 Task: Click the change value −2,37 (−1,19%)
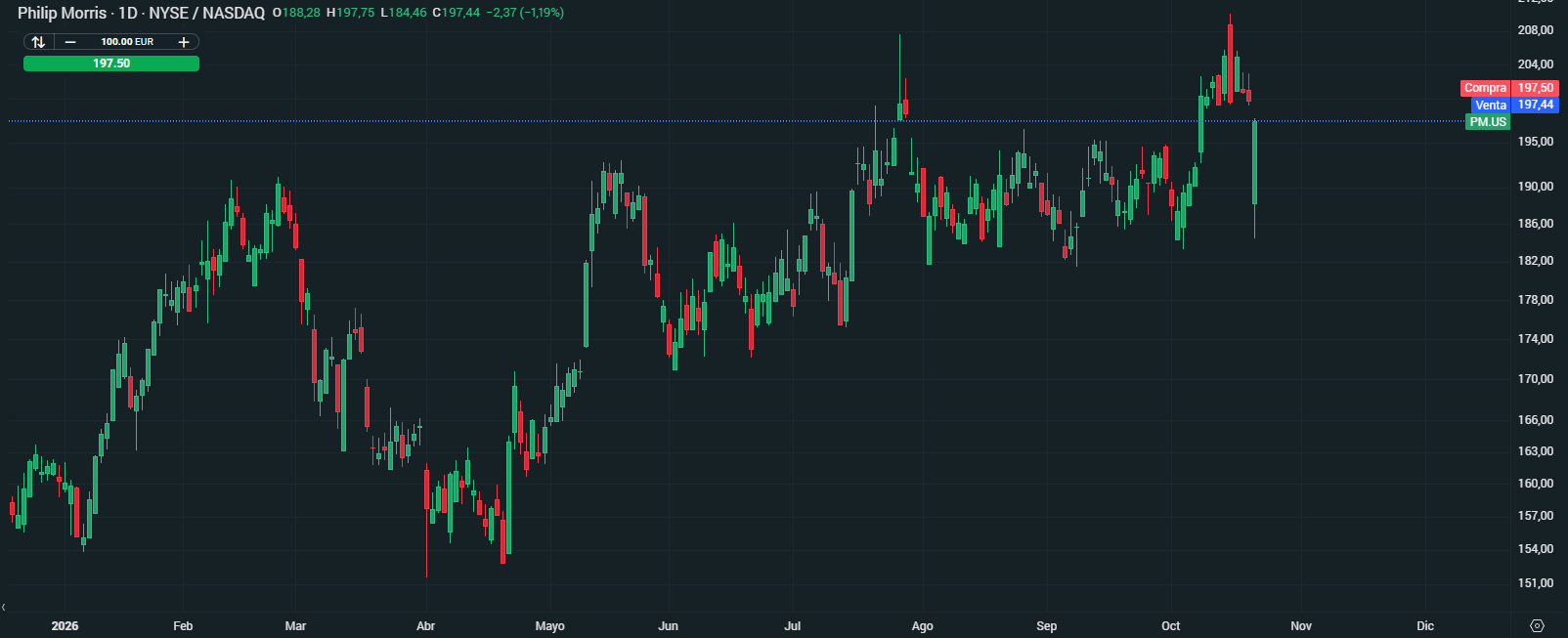tap(525, 13)
